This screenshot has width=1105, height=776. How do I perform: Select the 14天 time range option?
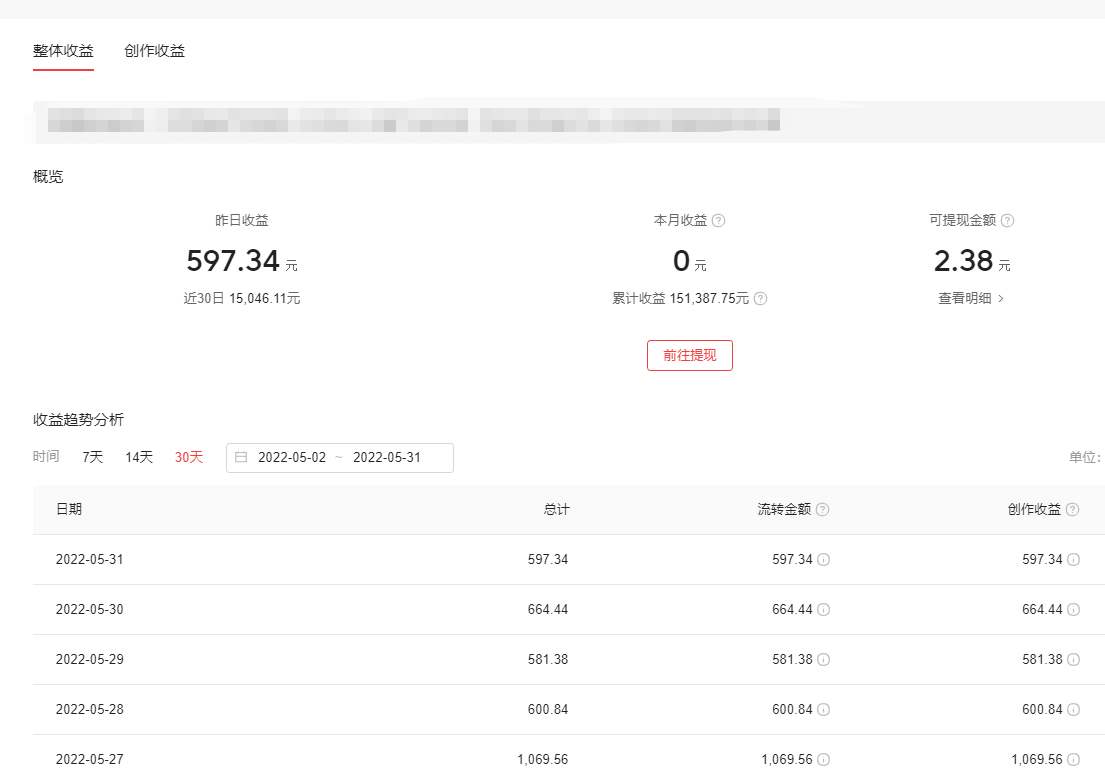coord(139,458)
